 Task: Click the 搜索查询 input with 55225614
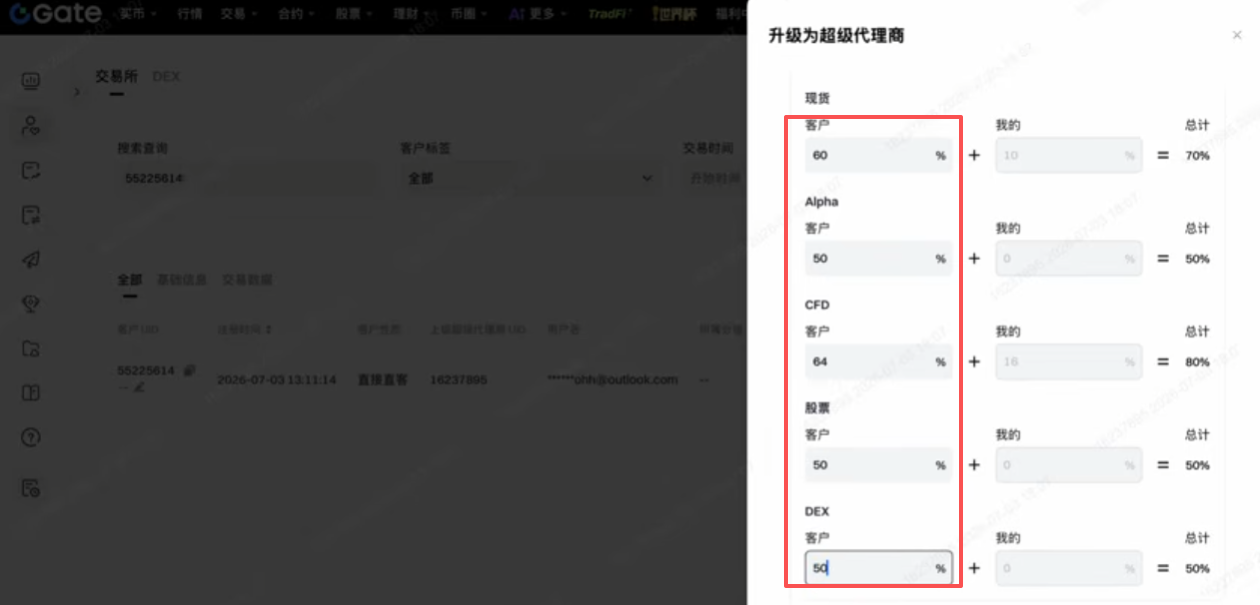click(247, 178)
